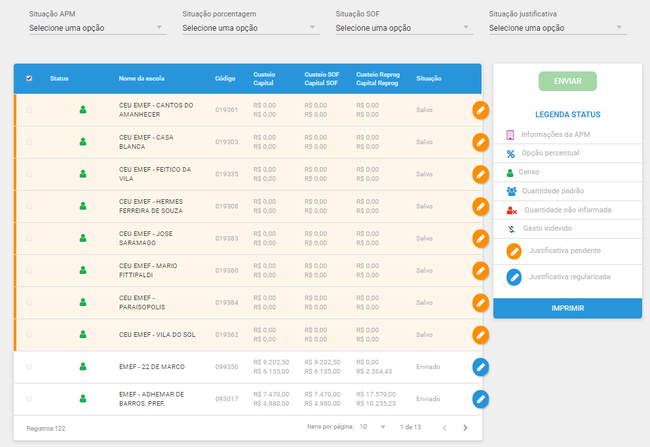650x447 pixels.
Task: Click pencil icon for HERMES FERREIRA DE SOUZA row
Action: coord(480,206)
